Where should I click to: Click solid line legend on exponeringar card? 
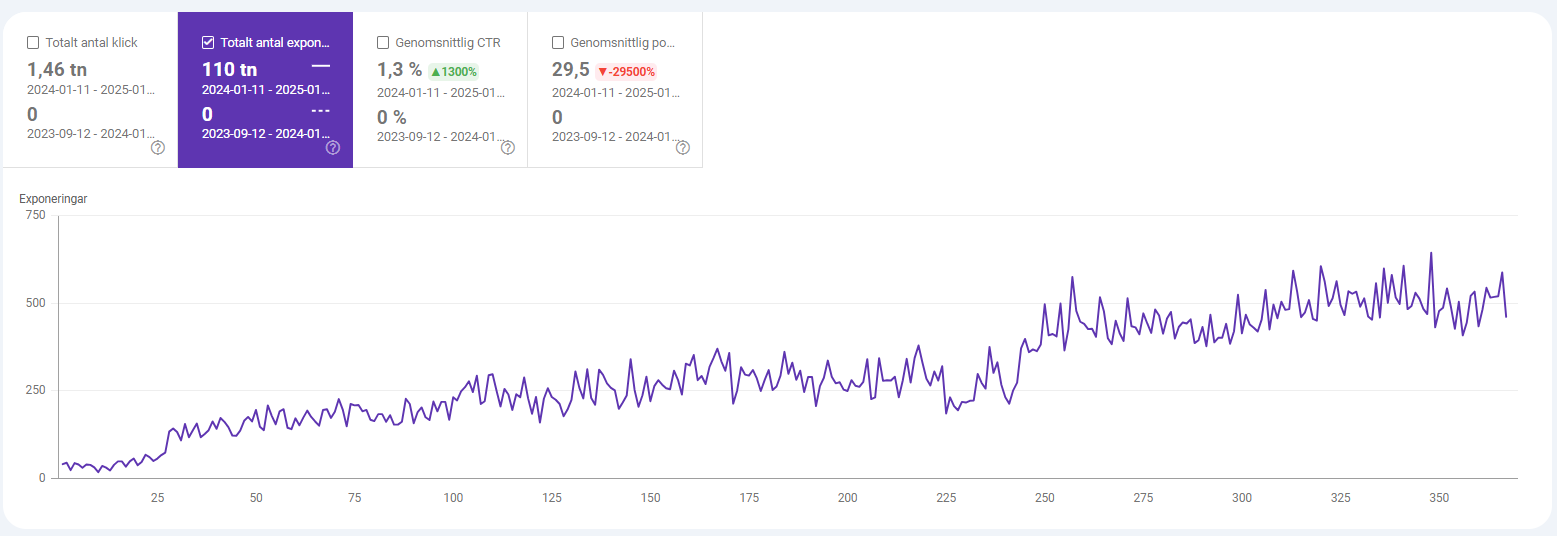pos(320,66)
